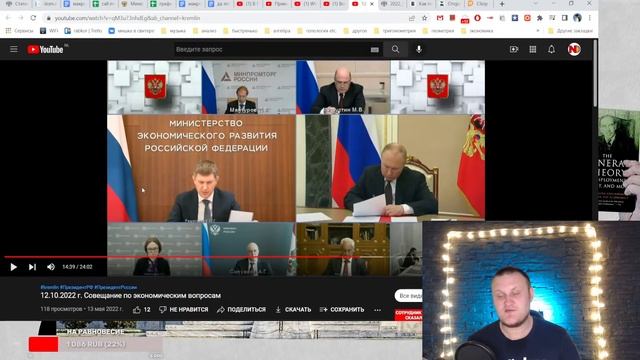Open the анализ bookmarks folder
This screenshot has width=640, height=360.
pos(204,31)
